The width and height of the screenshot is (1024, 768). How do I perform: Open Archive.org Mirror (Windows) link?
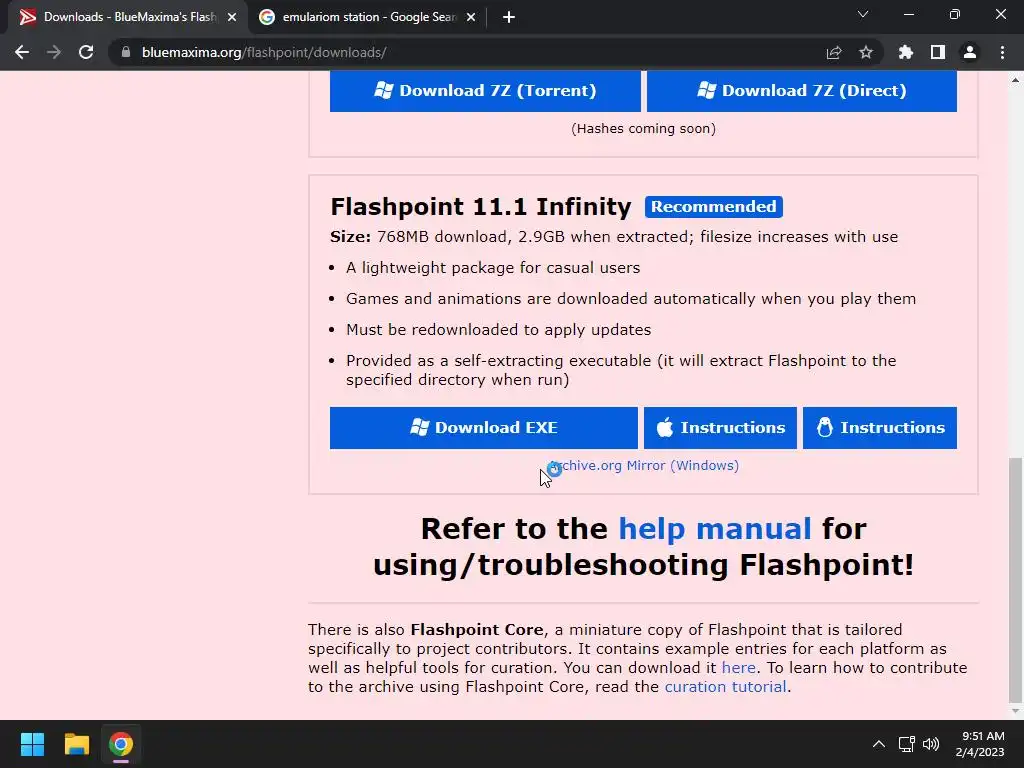tap(643, 466)
